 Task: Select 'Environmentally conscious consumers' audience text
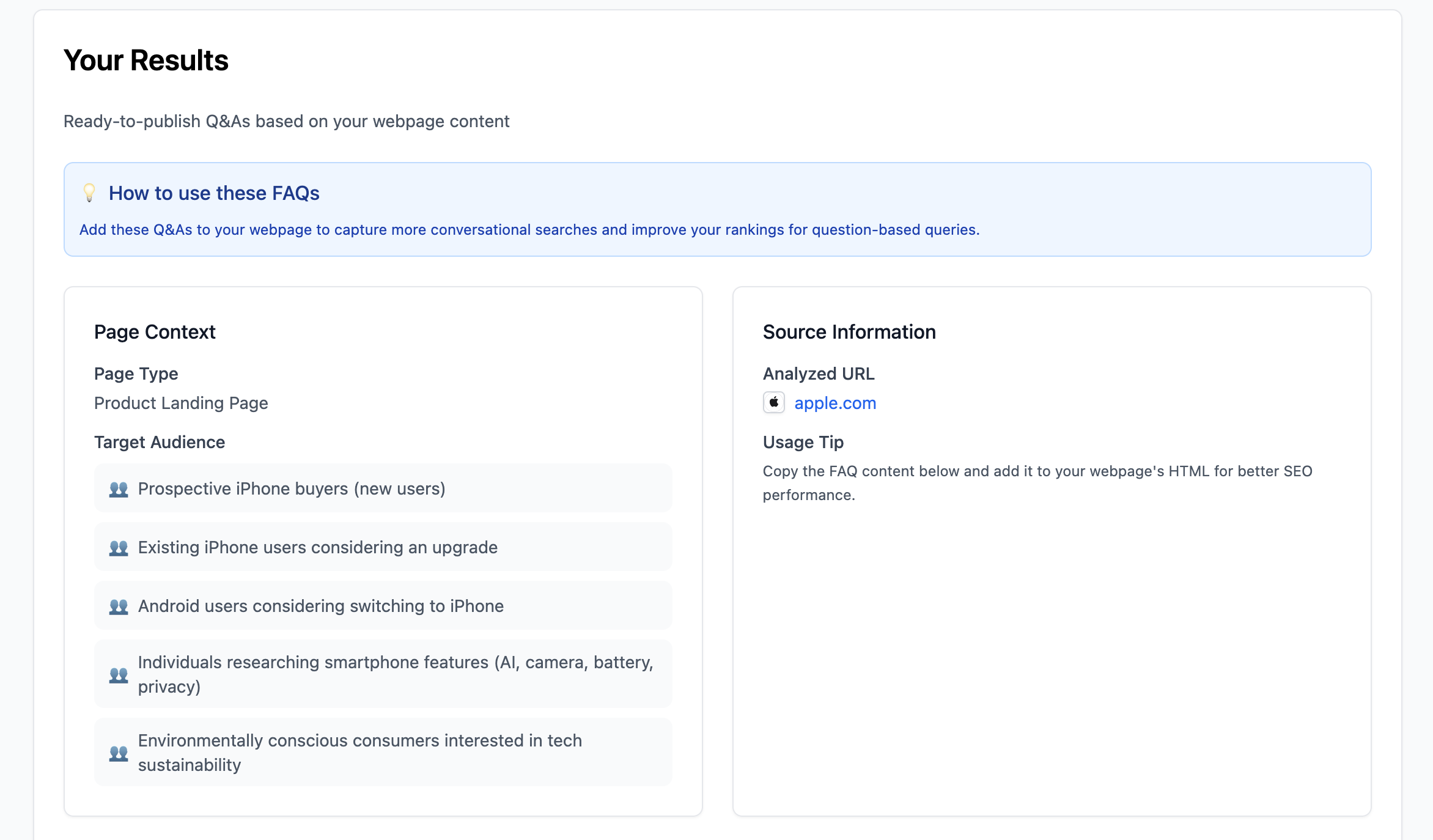click(360, 753)
